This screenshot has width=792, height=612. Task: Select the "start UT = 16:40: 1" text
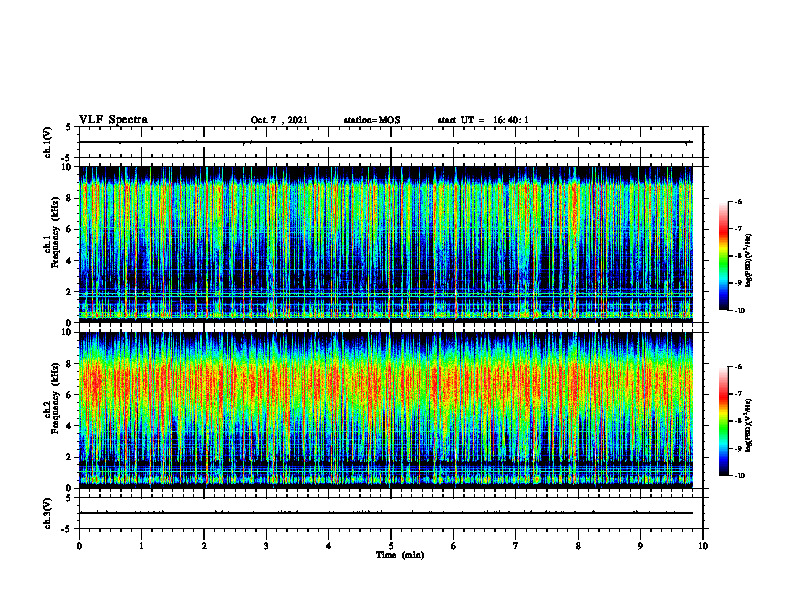(x=483, y=120)
